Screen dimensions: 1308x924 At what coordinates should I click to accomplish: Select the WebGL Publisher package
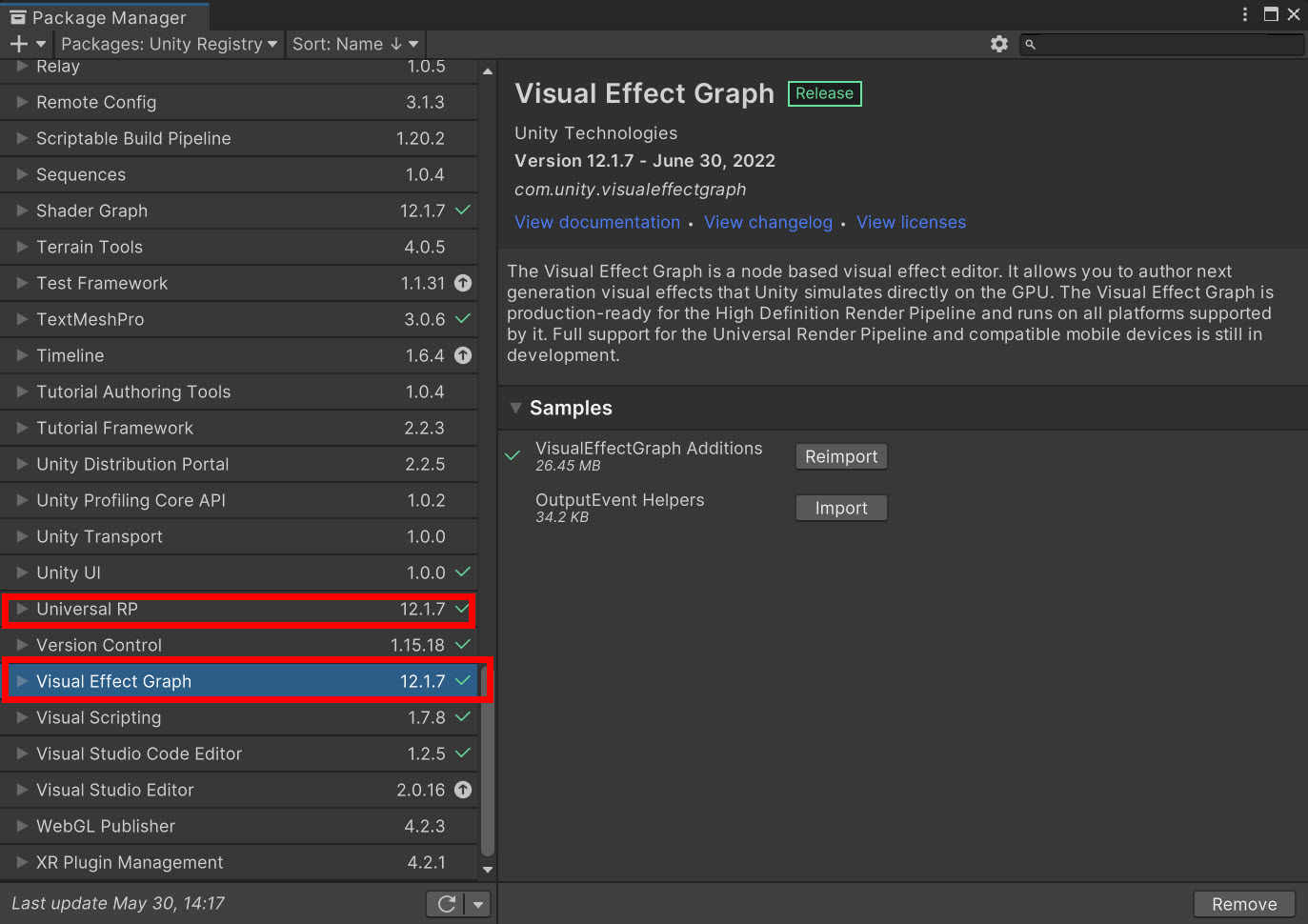(x=238, y=826)
